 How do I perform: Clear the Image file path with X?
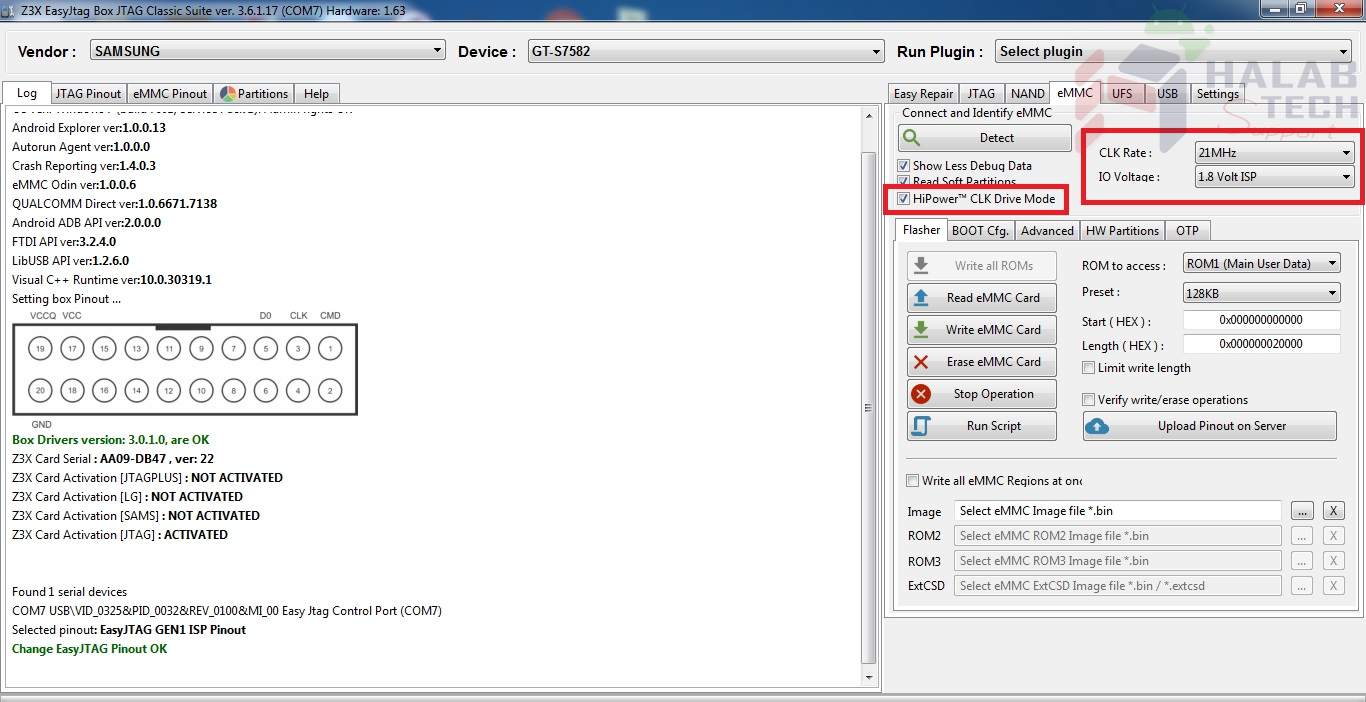[x=1333, y=511]
